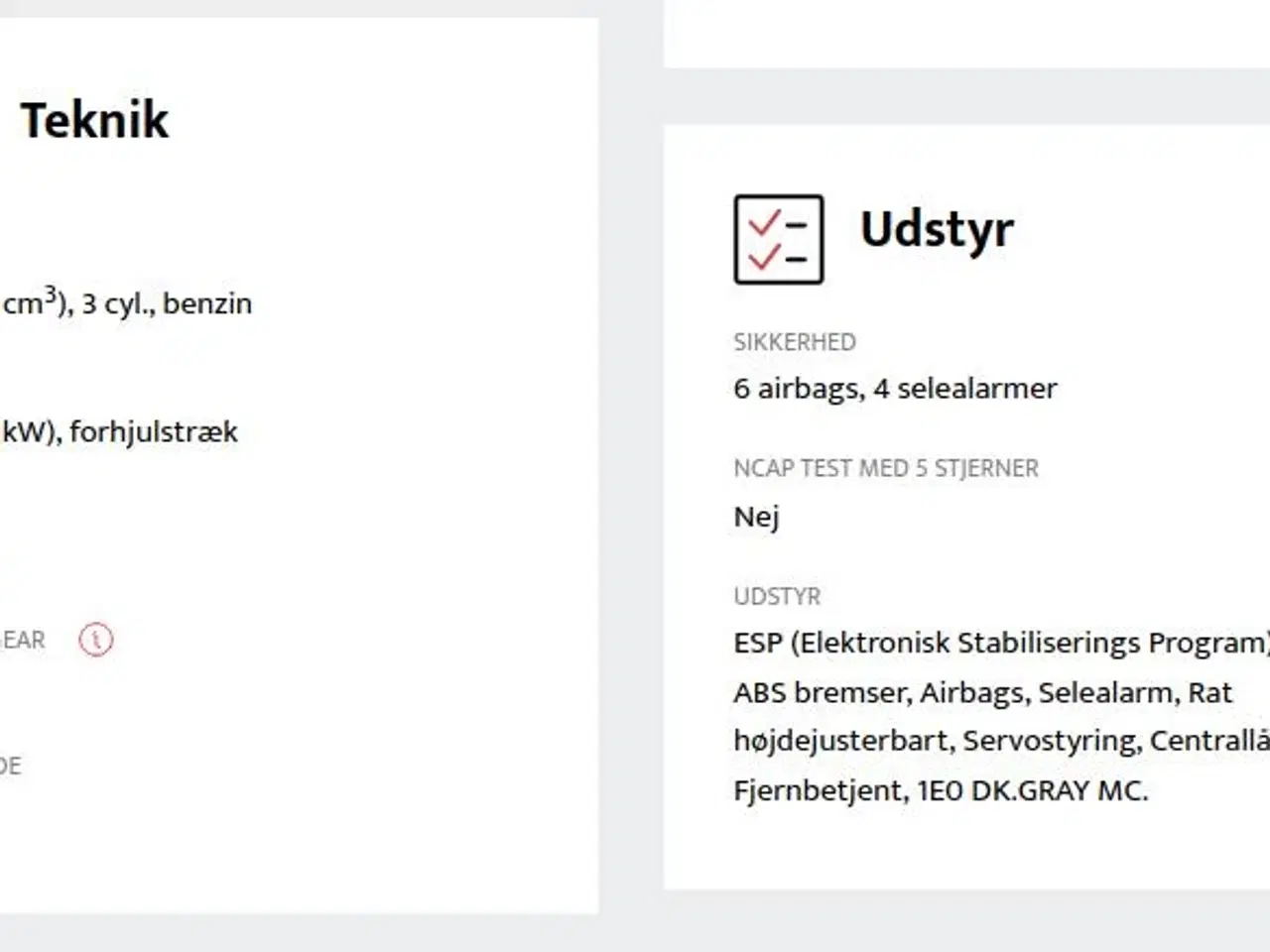Screen dimensions: 1270x952
Task: Click the partially visible EAR label
Action: point(23,640)
